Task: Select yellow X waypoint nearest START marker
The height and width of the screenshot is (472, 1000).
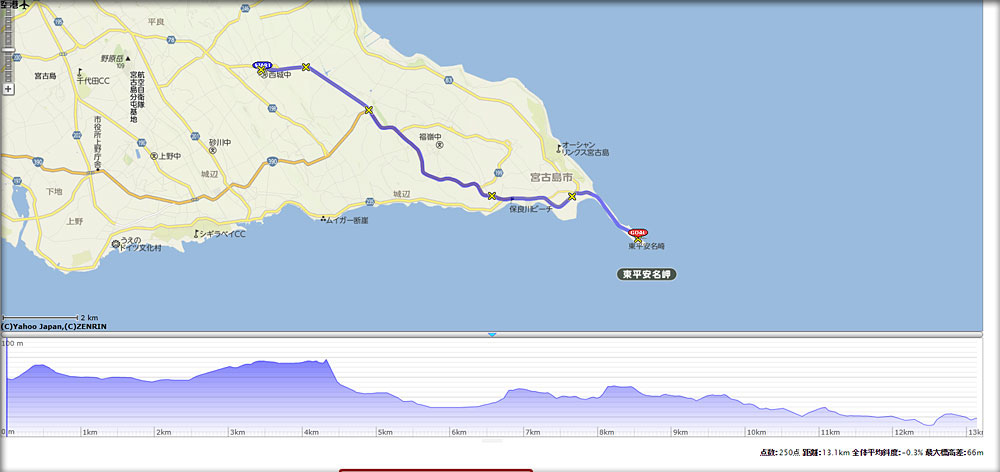Action: [306, 67]
